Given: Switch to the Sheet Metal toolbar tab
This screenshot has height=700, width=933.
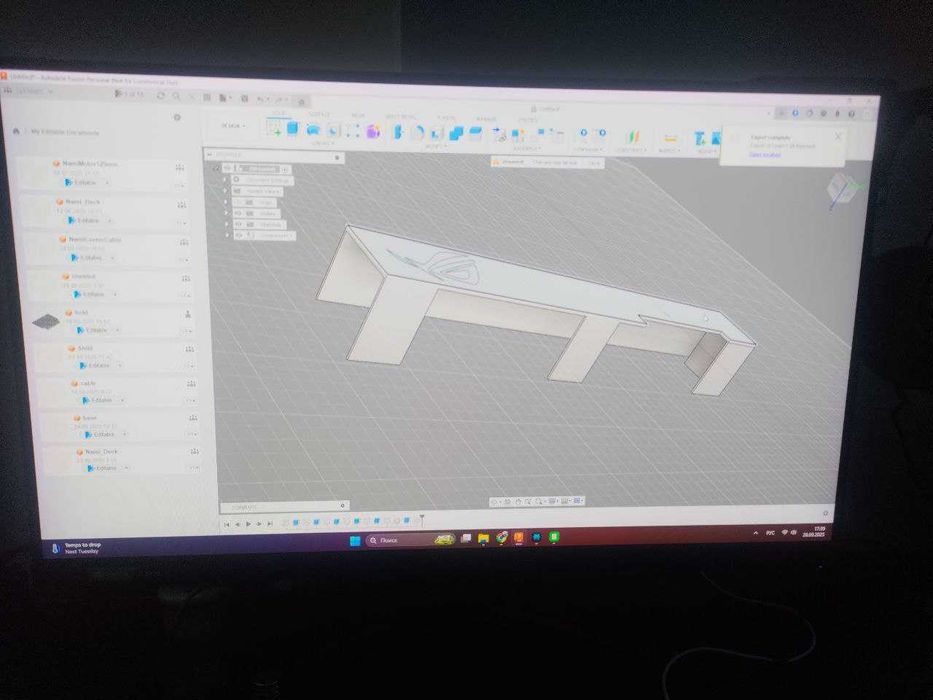Looking at the screenshot, I should 400,117.
